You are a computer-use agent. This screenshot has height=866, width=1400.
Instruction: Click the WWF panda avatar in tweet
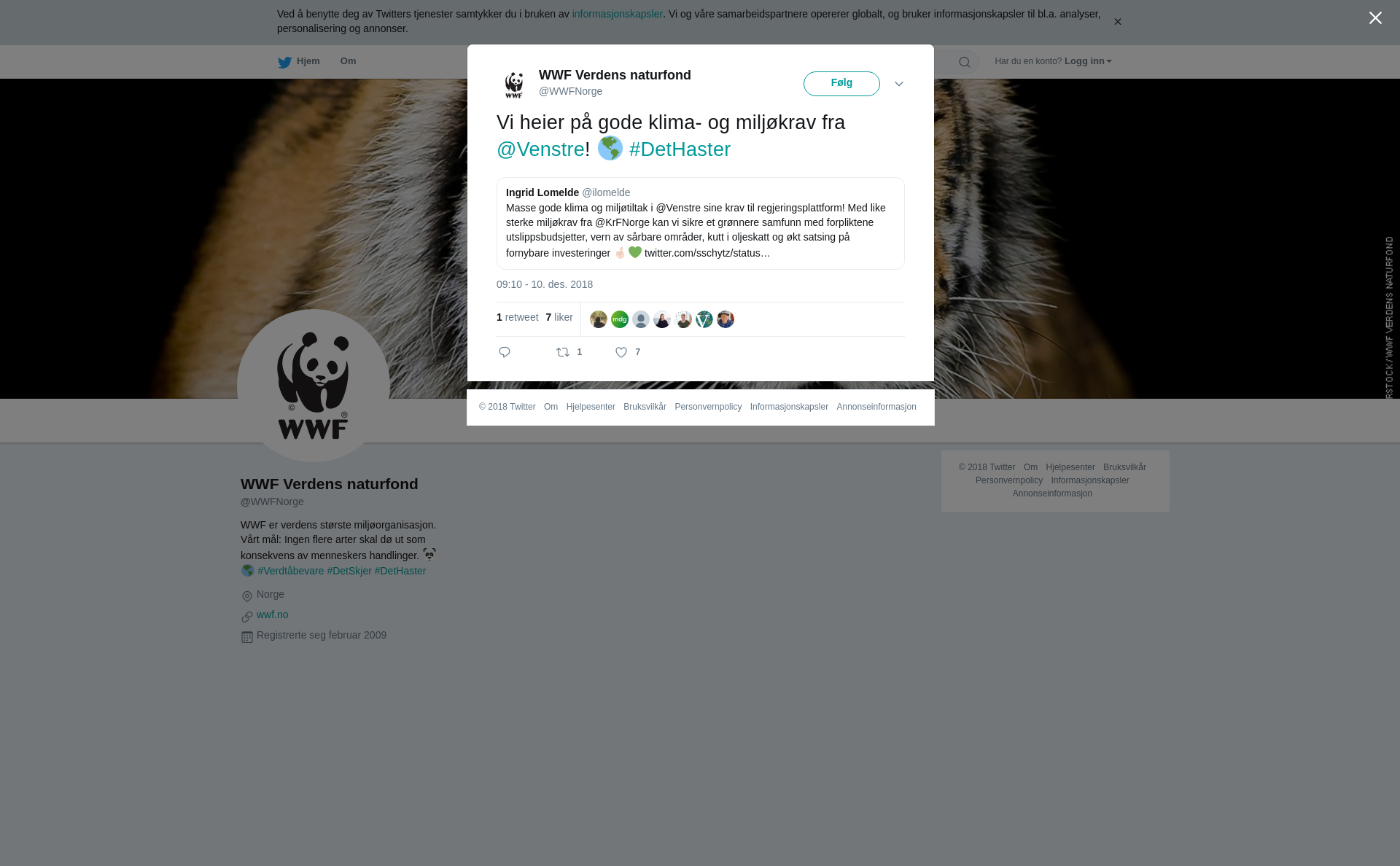click(514, 84)
